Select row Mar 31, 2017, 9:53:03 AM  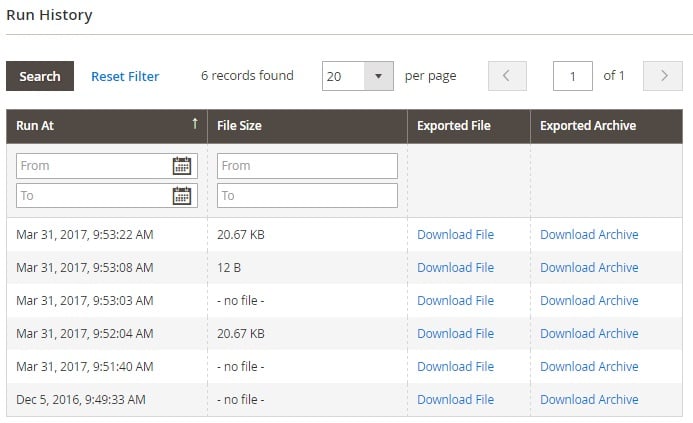click(x=344, y=301)
